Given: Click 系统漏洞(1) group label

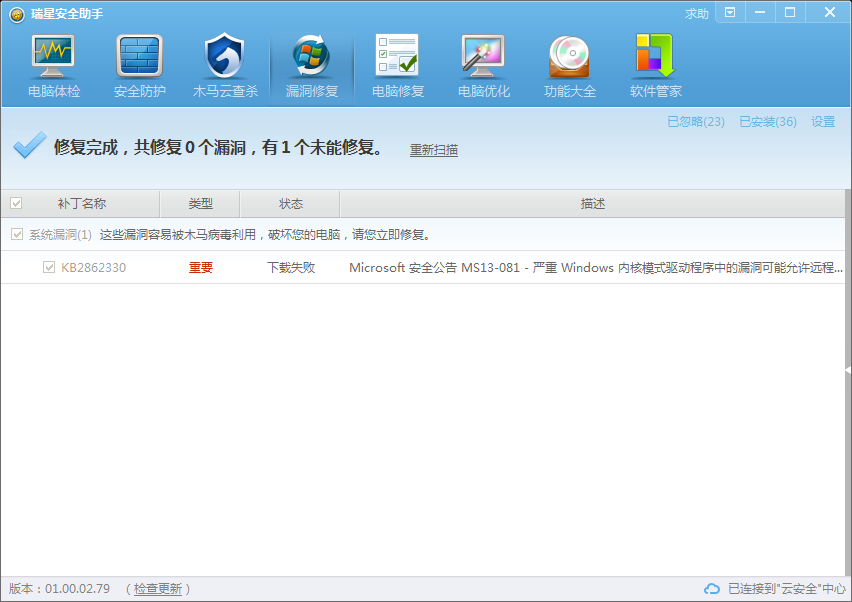Looking at the screenshot, I should click(x=60, y=235).
